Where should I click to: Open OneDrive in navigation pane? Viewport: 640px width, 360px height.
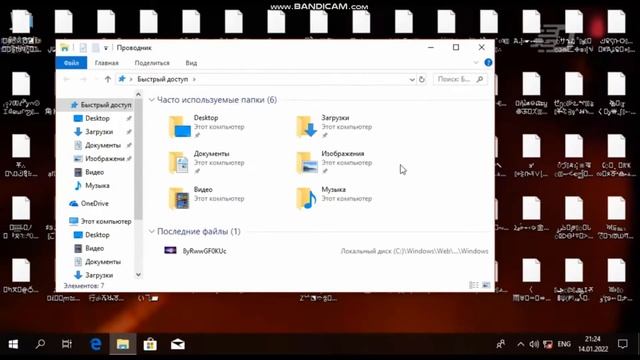tap(94, 203)
